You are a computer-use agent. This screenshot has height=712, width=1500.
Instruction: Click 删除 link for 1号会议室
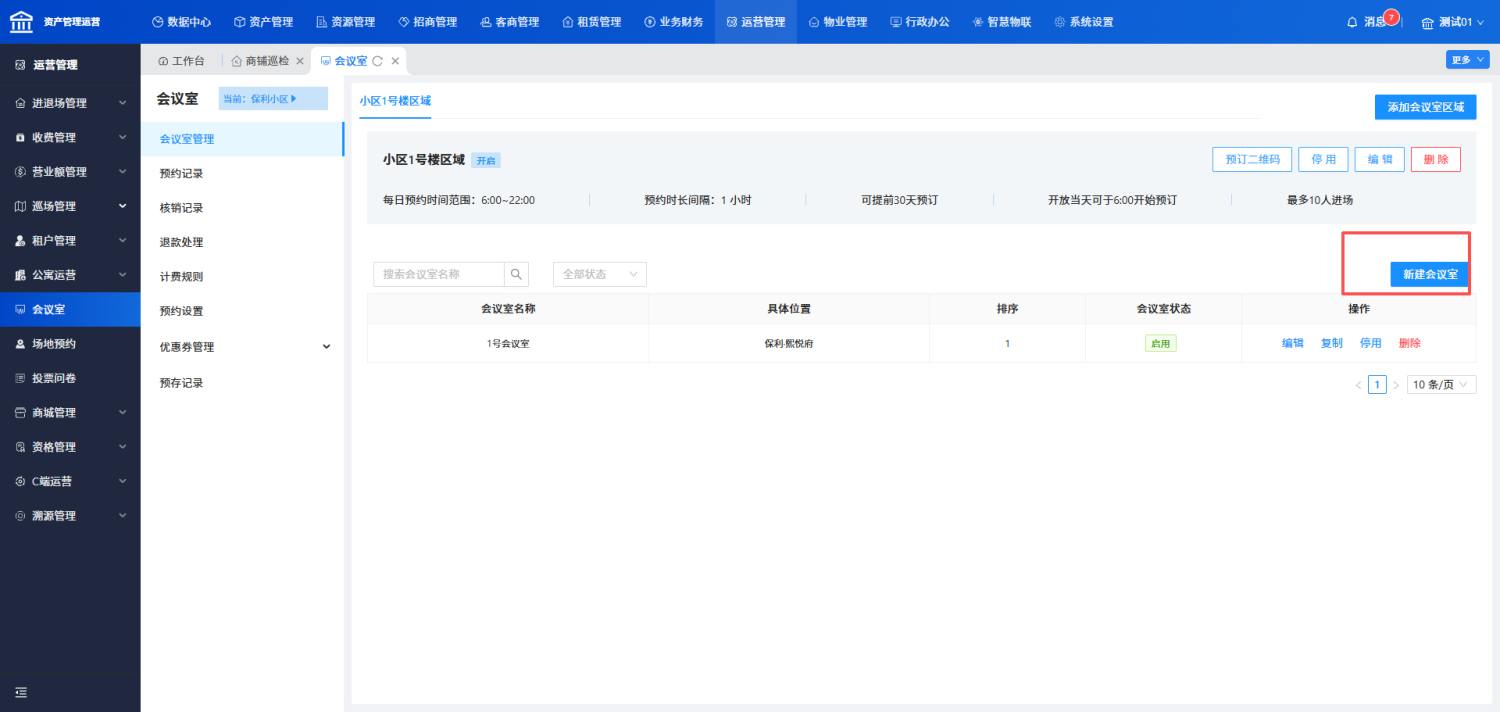[1410, 343]
